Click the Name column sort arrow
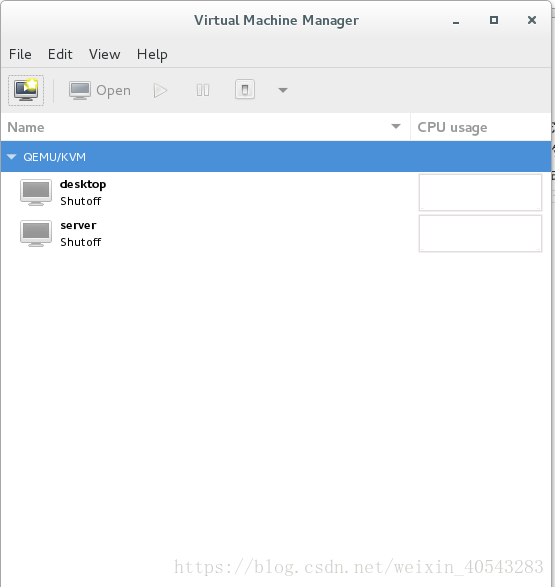Viewport: 555px width, 587px height. (x=396, y=127)
